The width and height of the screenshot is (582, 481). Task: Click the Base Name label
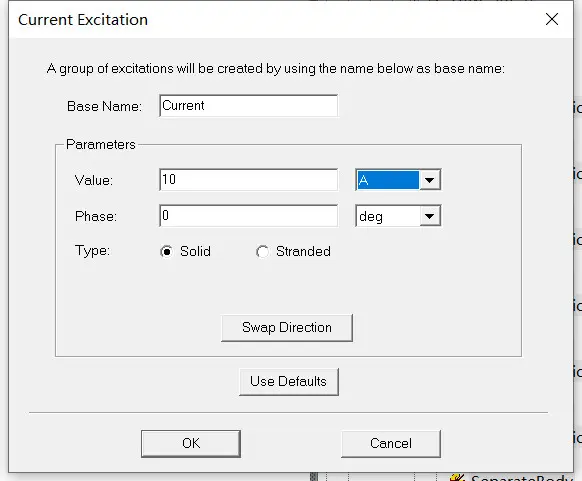pyautogui.click(x=104, y=107)
